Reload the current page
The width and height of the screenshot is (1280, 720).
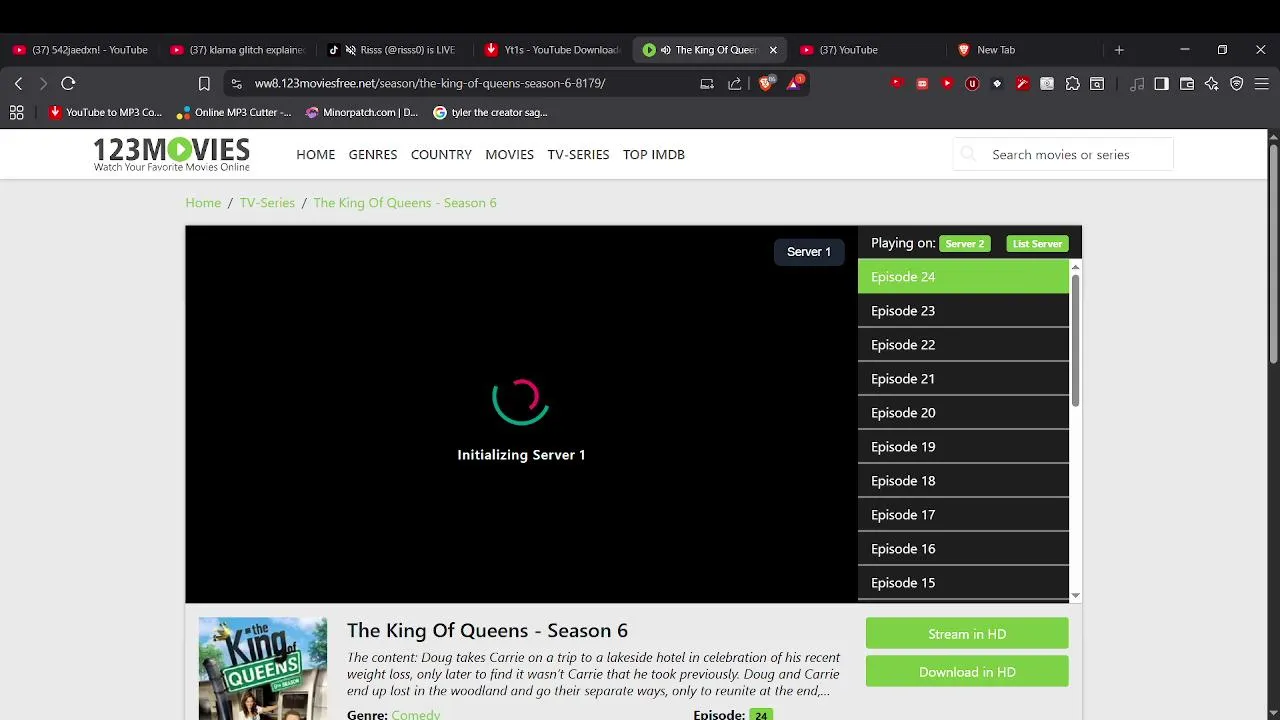pyautogui.click(x=68, y=84)
